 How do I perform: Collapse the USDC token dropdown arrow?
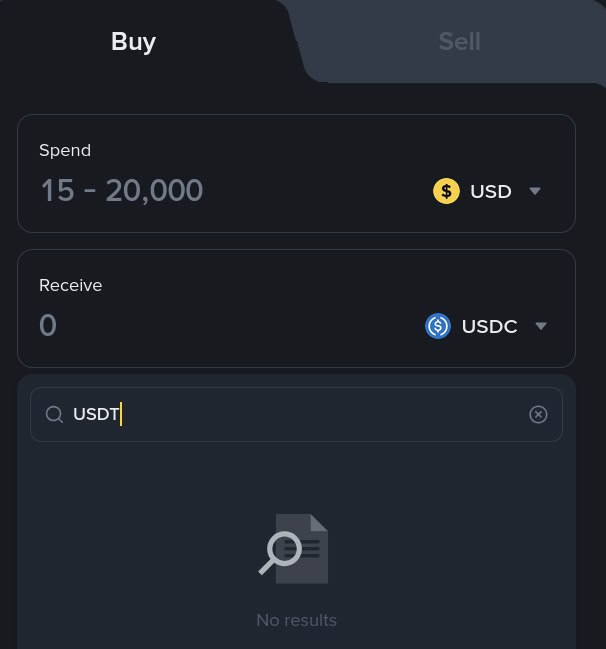[541, 326]
